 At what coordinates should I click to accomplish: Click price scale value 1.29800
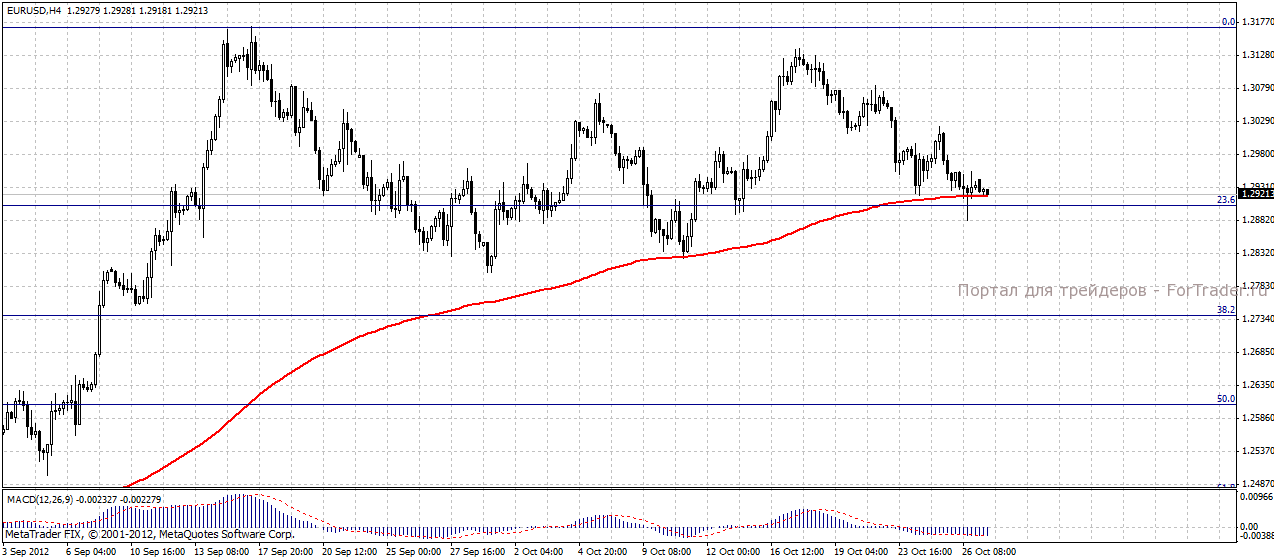(x=1257, y=153)
